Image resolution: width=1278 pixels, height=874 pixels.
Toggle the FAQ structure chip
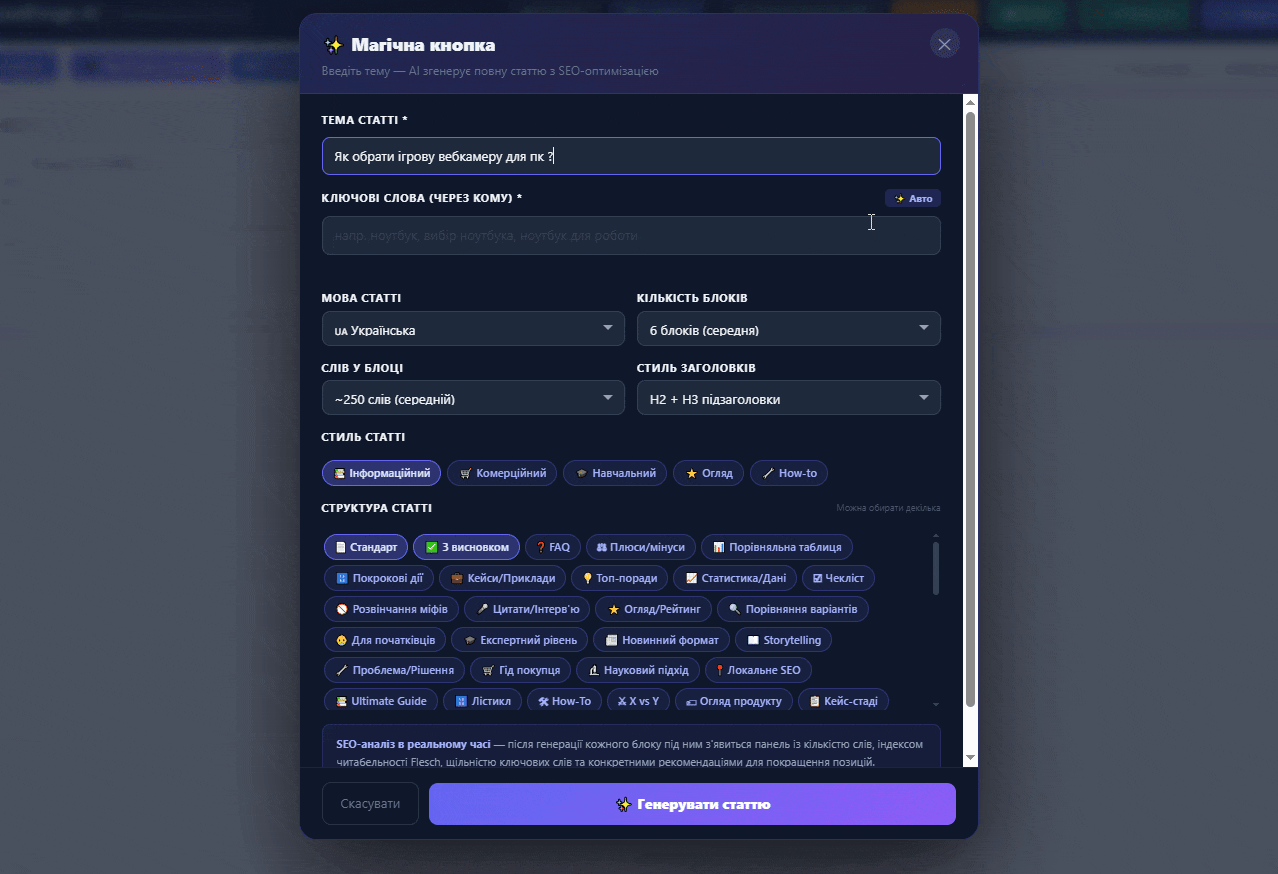[553, 547]
